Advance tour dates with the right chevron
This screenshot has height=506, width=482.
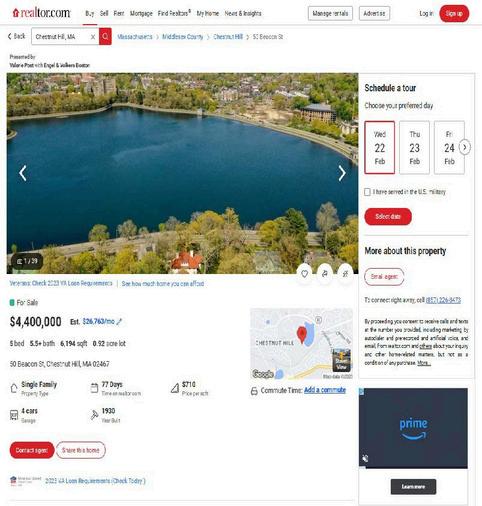465,147
